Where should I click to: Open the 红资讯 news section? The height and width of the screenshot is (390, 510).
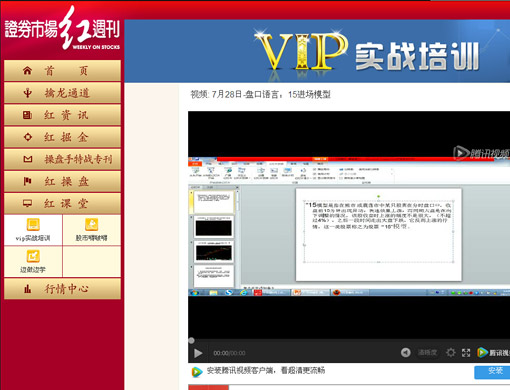click(x=62, y=115)
